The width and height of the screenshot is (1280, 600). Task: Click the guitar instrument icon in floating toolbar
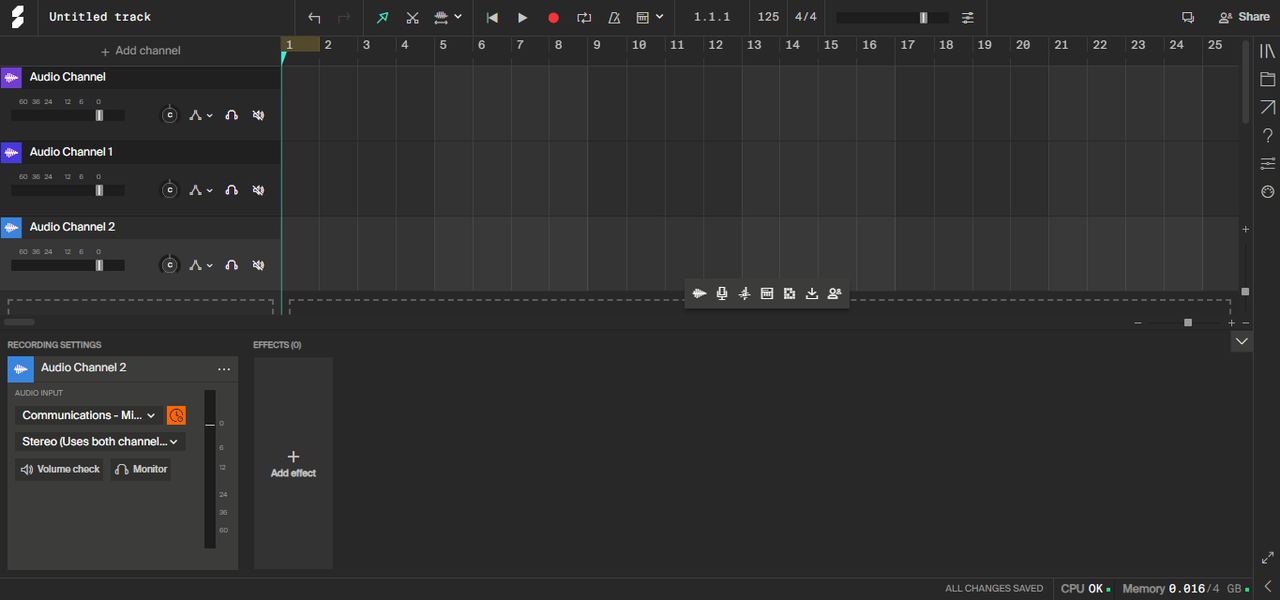coord(744,293)
